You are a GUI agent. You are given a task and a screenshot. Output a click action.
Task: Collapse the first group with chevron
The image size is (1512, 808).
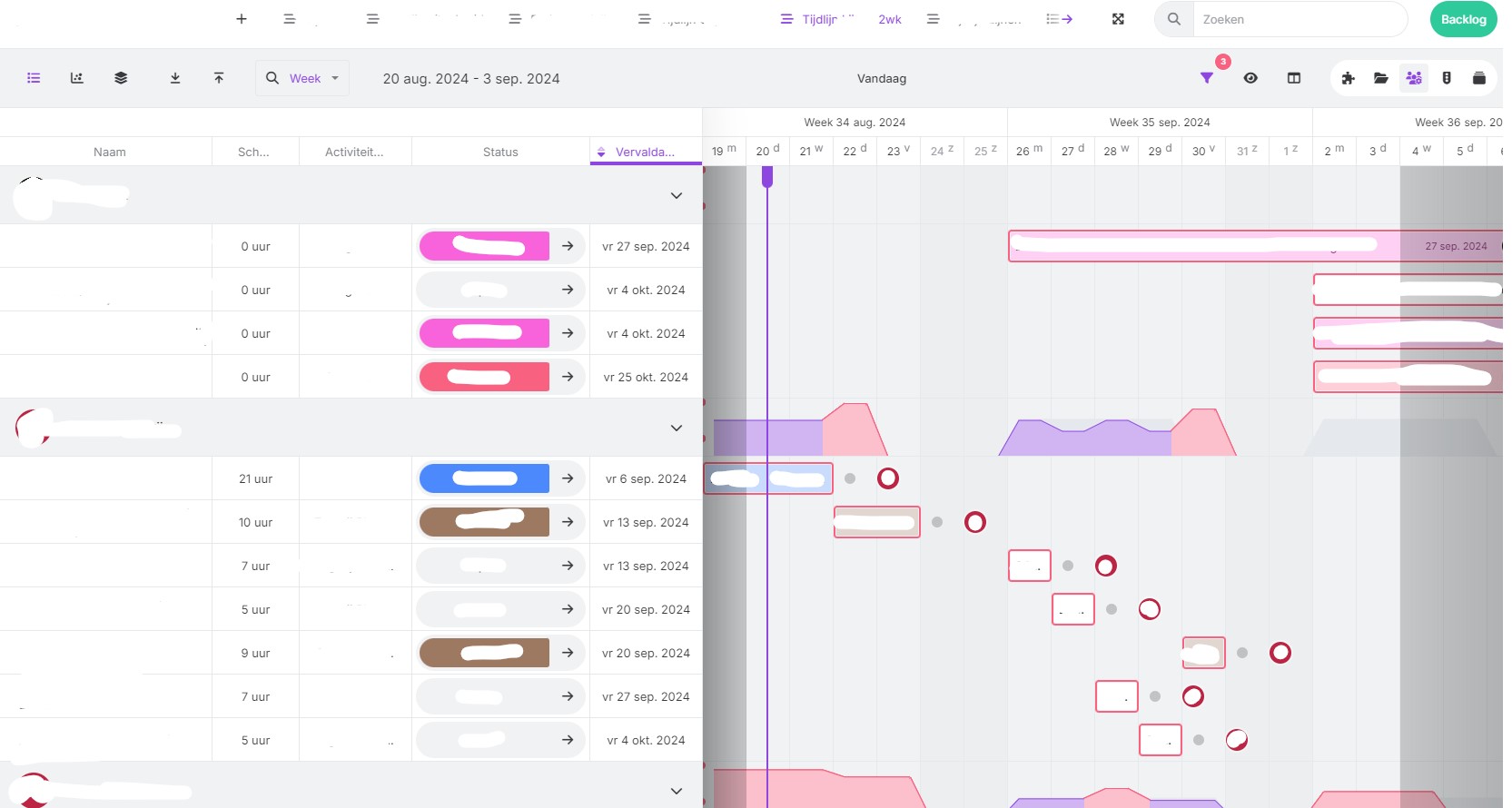click(677, 195)
